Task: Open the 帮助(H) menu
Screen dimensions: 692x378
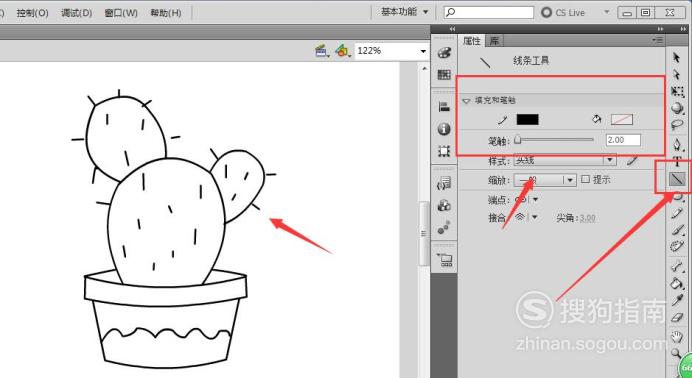Action: click(165, 13)
